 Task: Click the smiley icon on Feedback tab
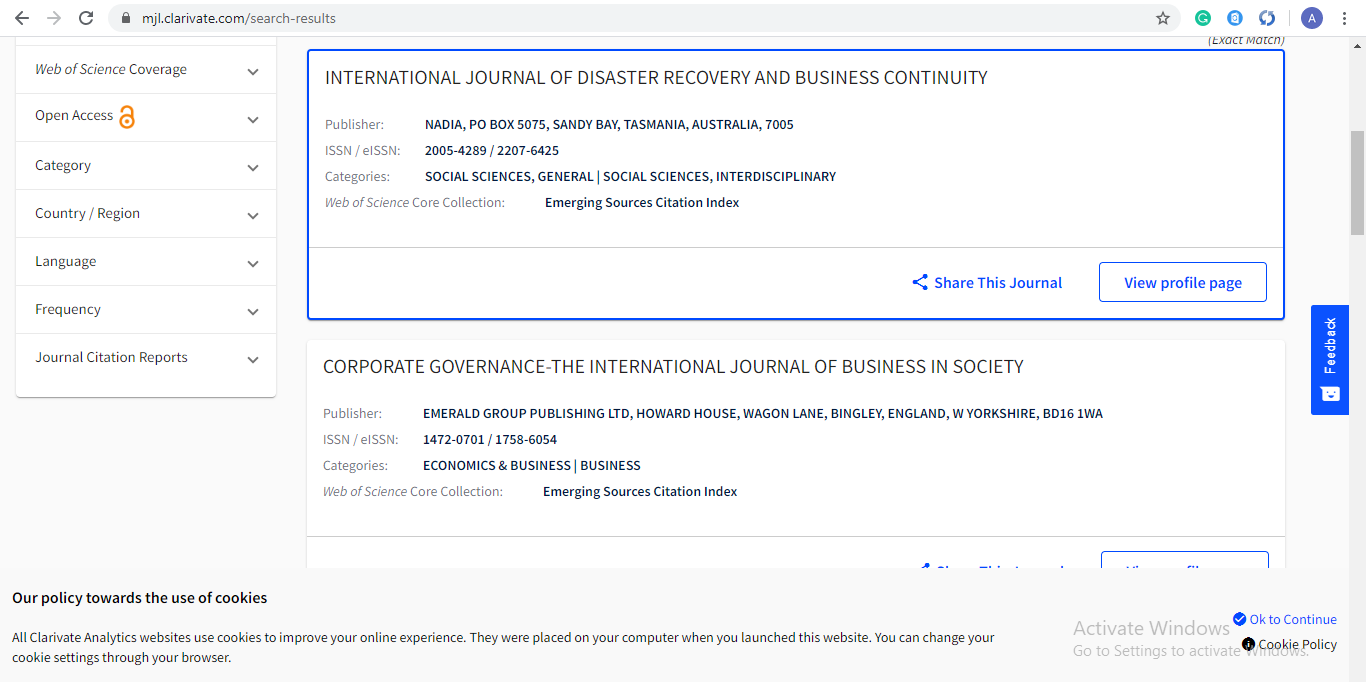(1330, 394)
